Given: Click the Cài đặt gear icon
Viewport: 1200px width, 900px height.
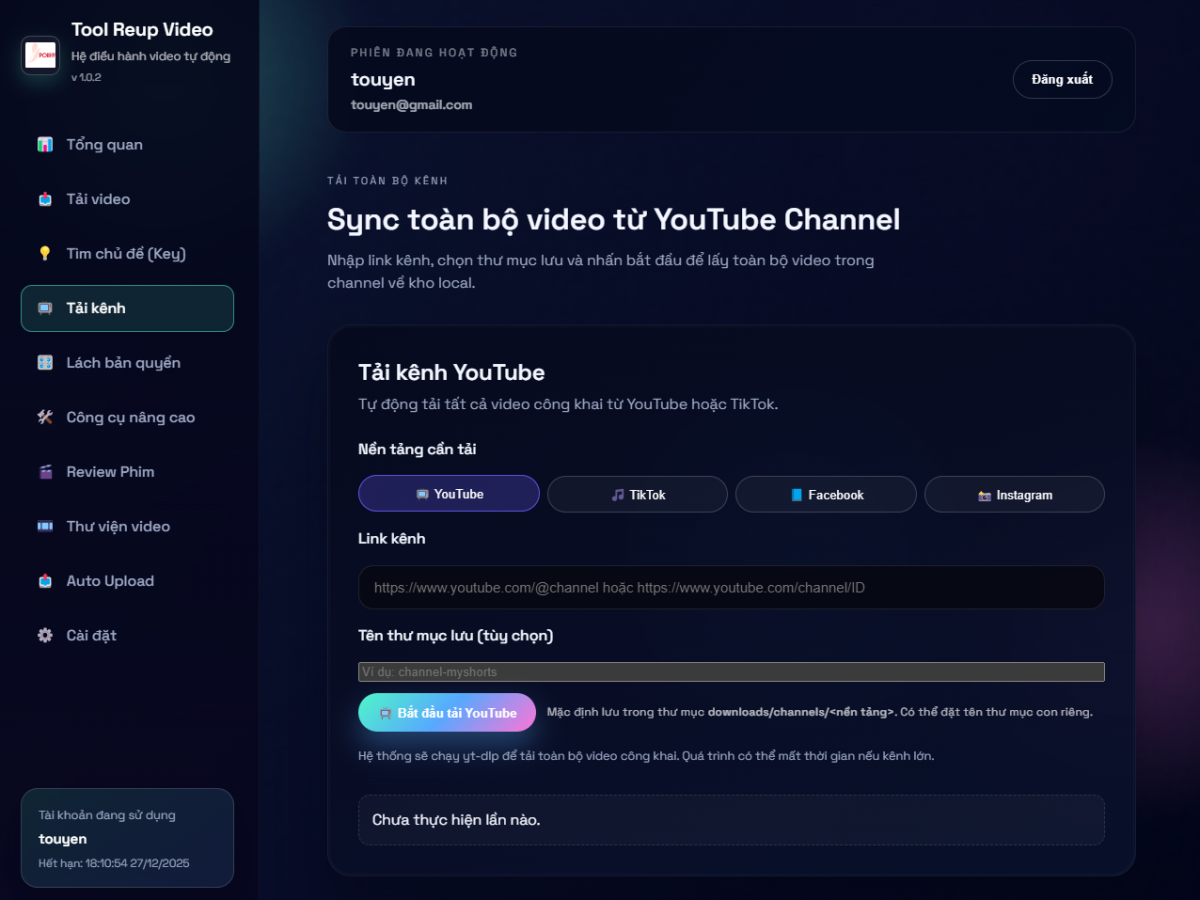Looking at the screenshot, I should [x=45, y=636].
